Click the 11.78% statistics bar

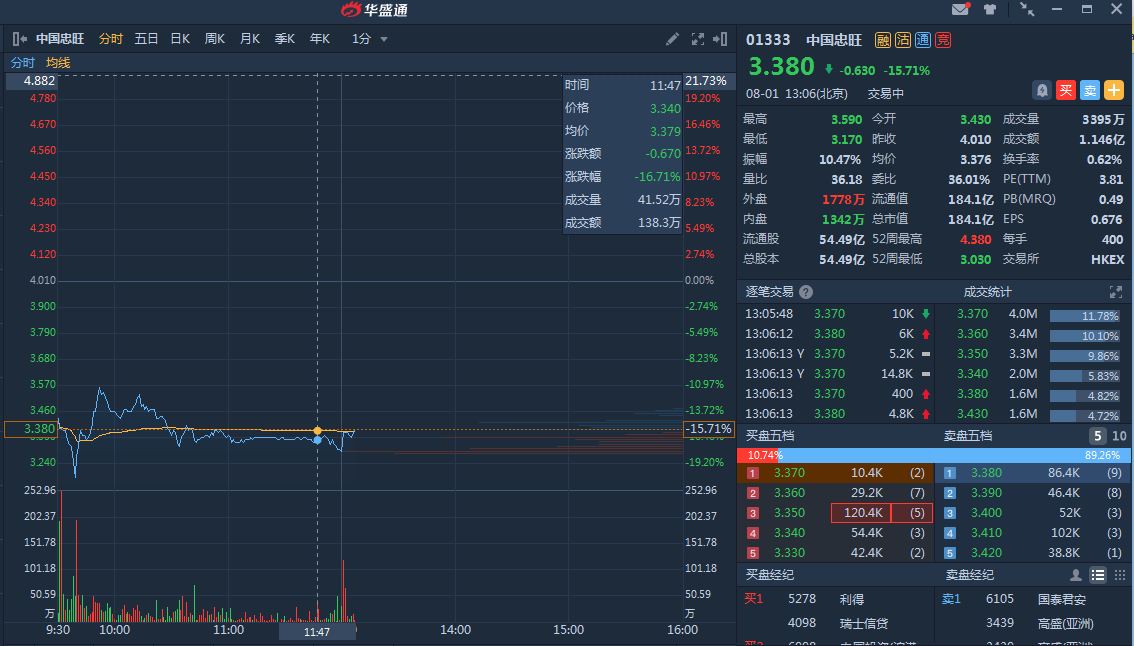click(x=1084, y=316)
